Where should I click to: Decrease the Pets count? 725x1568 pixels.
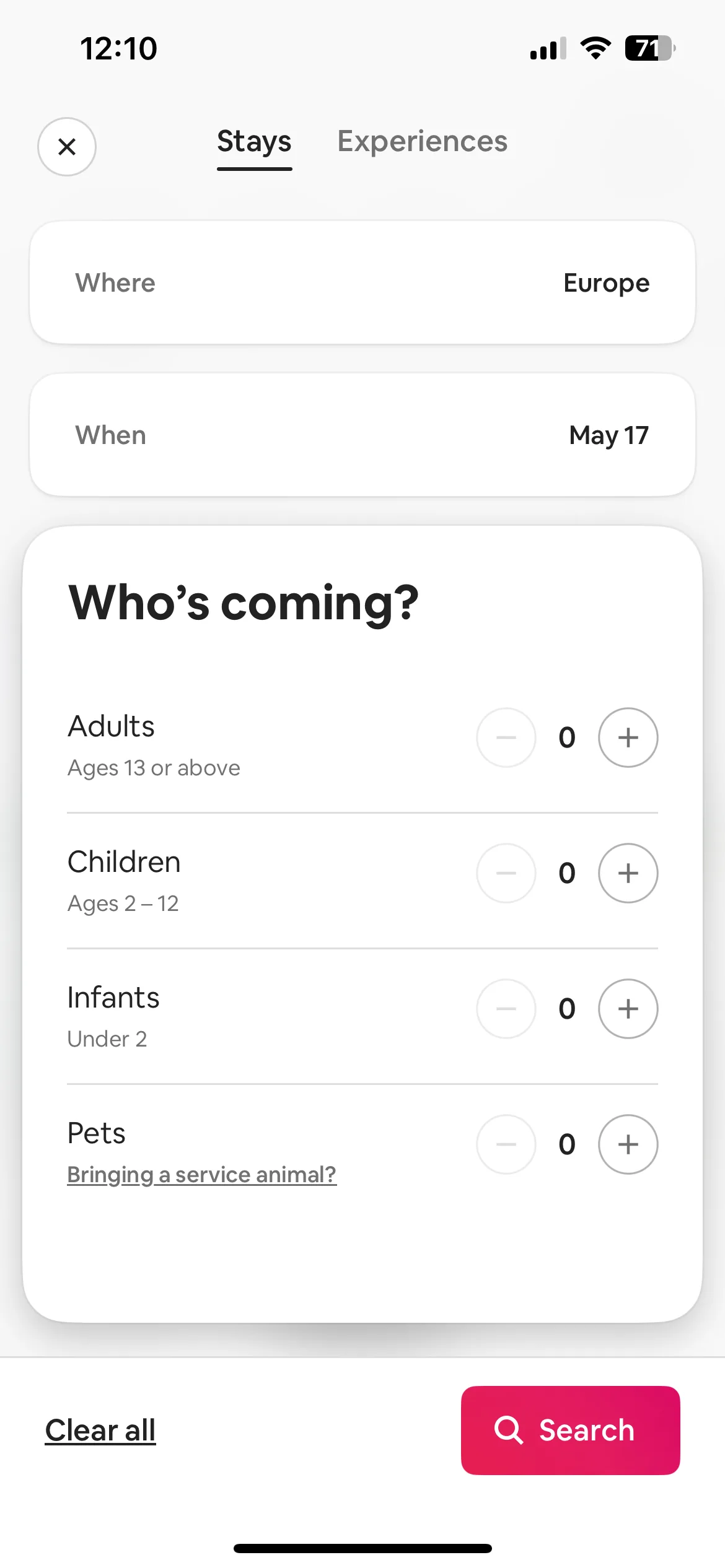click(x=506, y=1144)
